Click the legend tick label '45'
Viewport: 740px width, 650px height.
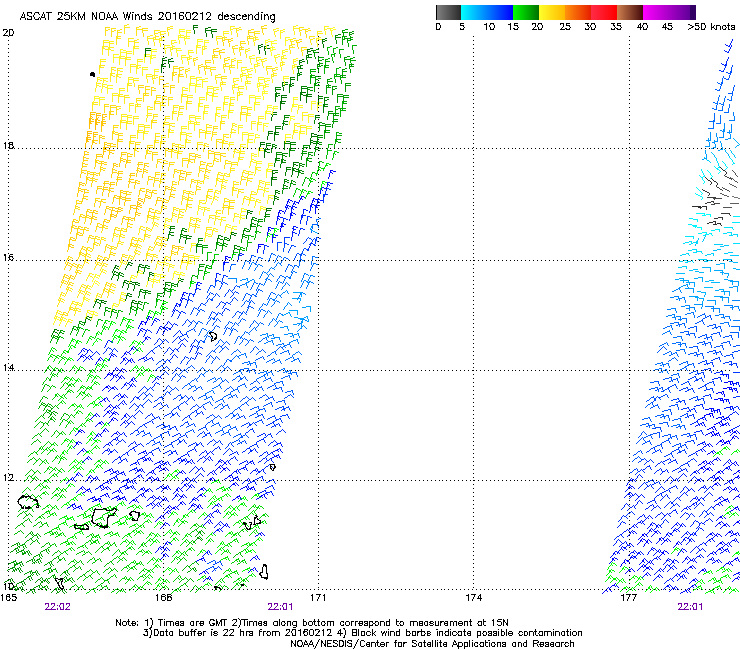click(x=667, y=27)
